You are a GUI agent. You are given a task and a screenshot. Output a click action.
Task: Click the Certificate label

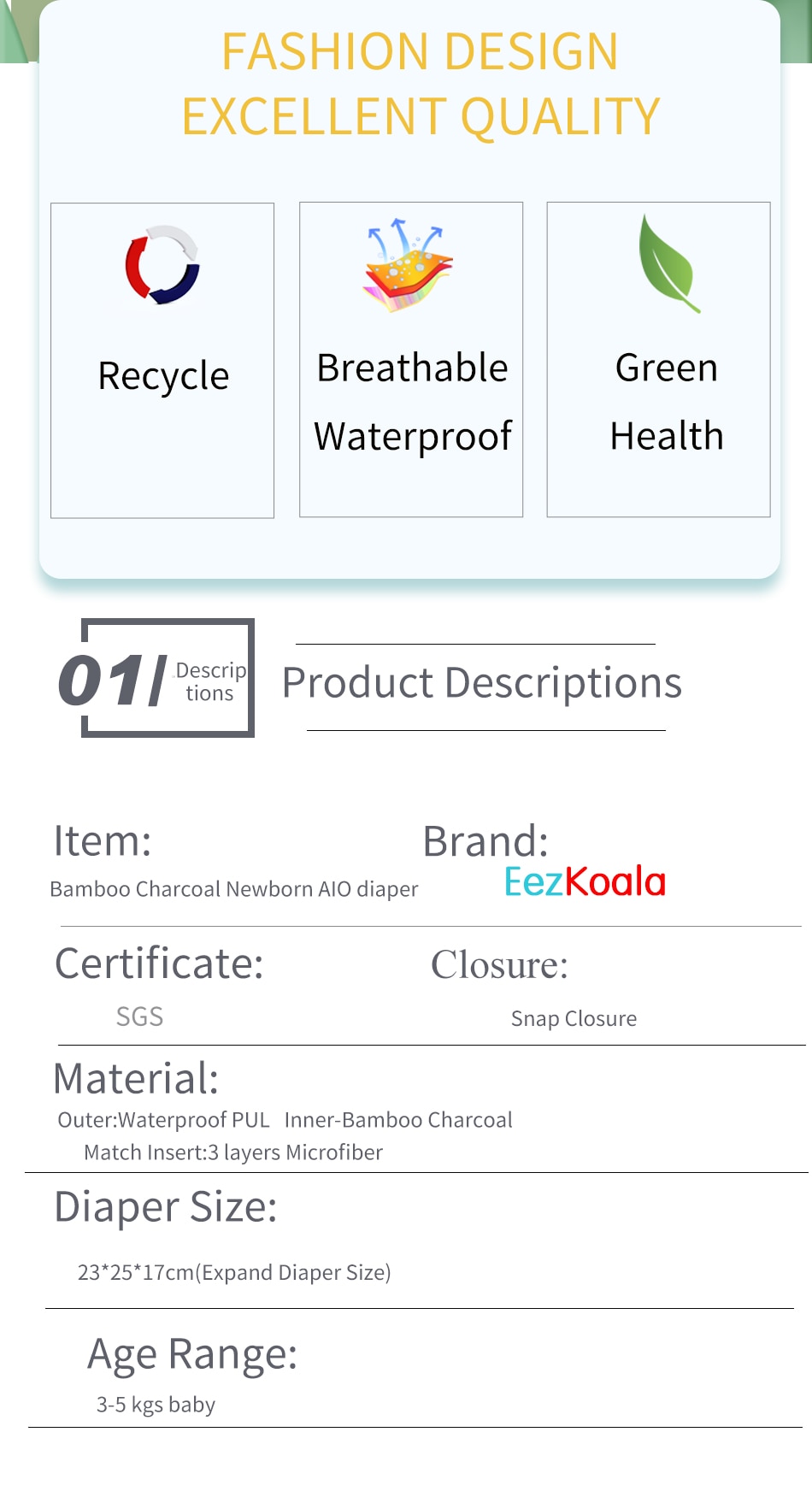point(160,964)
